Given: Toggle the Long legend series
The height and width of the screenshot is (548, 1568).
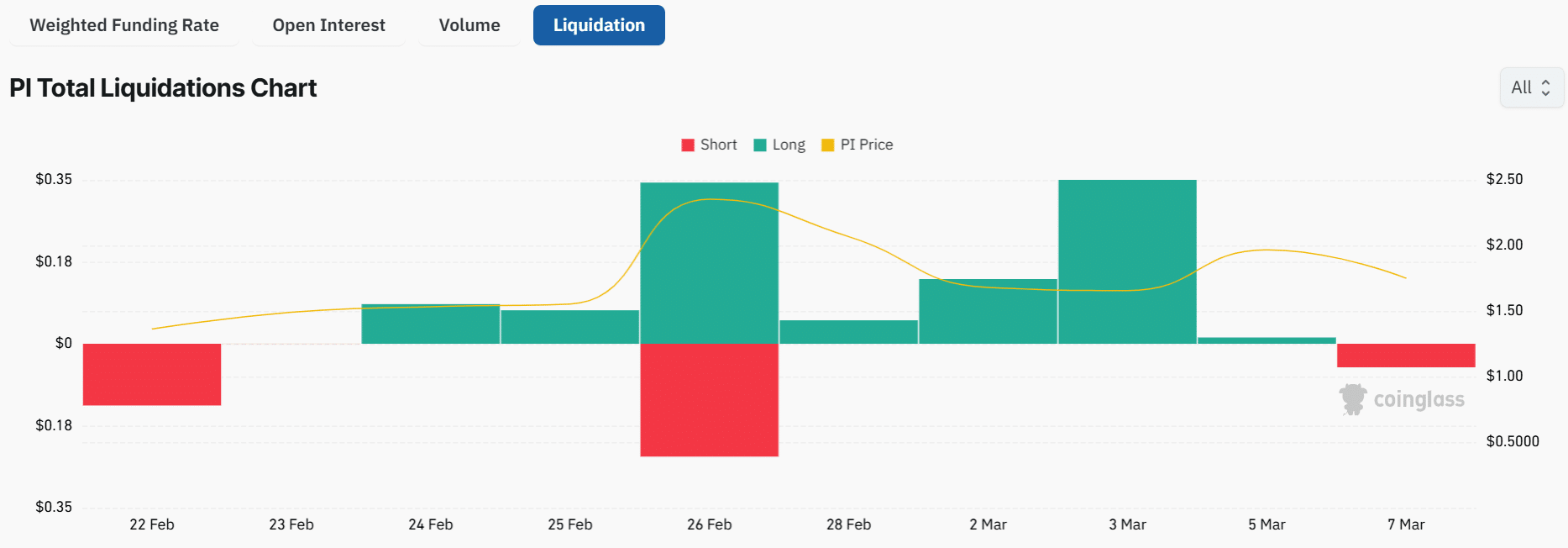Looking at the screenshot, I should pos(789,145).
